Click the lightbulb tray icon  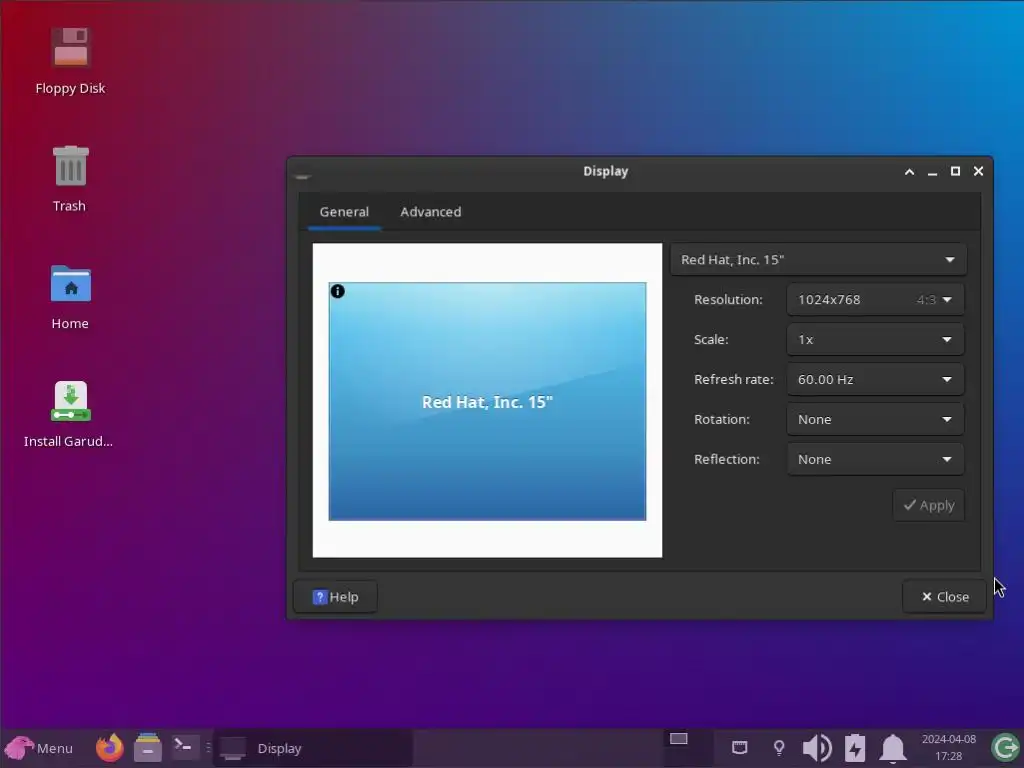click(x=778, y=748)
